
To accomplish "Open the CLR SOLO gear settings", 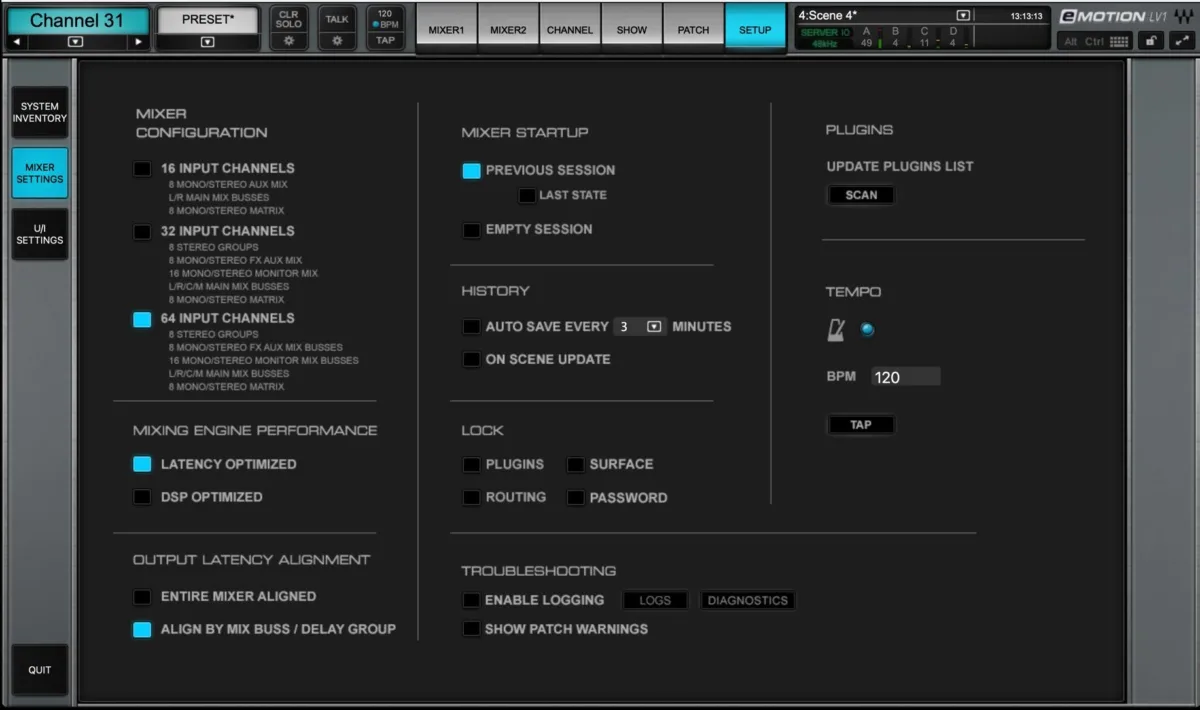I will click(x=289, y=41).
